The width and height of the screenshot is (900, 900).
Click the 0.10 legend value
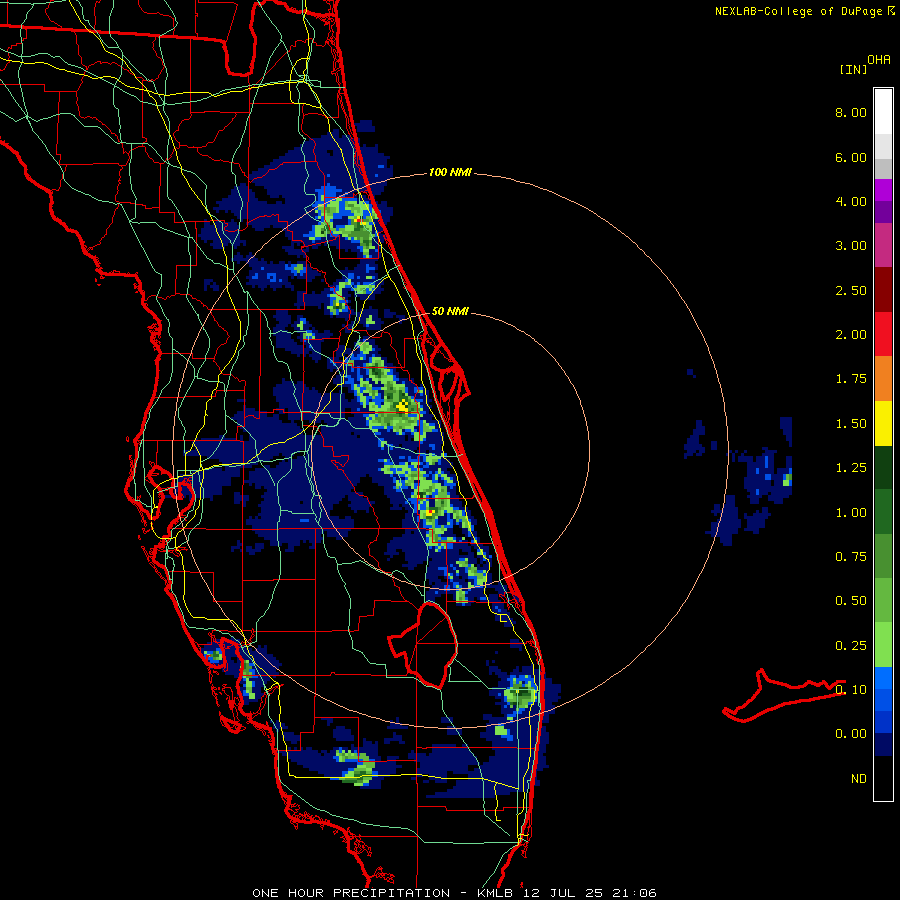tap(851, 690)
